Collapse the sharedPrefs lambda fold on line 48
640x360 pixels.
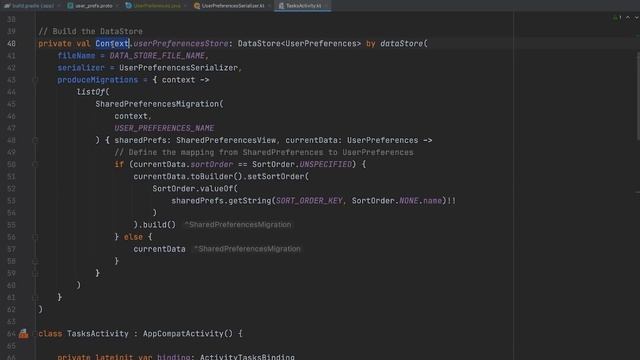click(35, 140)
